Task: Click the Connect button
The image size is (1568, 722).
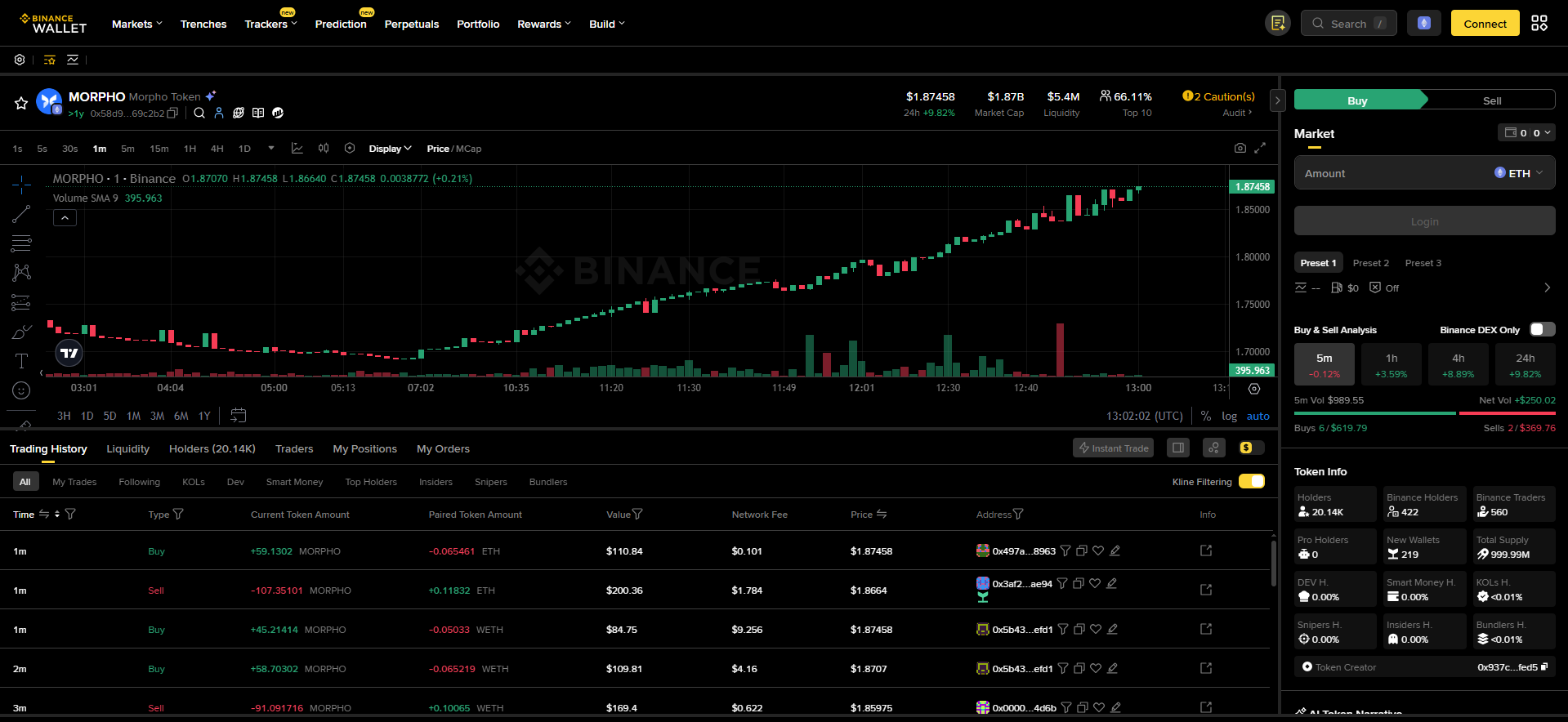Action: [x=1485, y=23]
